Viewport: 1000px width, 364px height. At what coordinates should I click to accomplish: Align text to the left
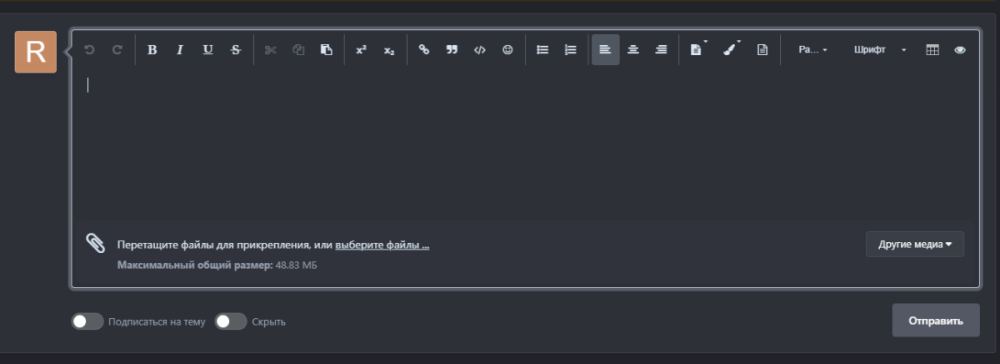point(605,50)
